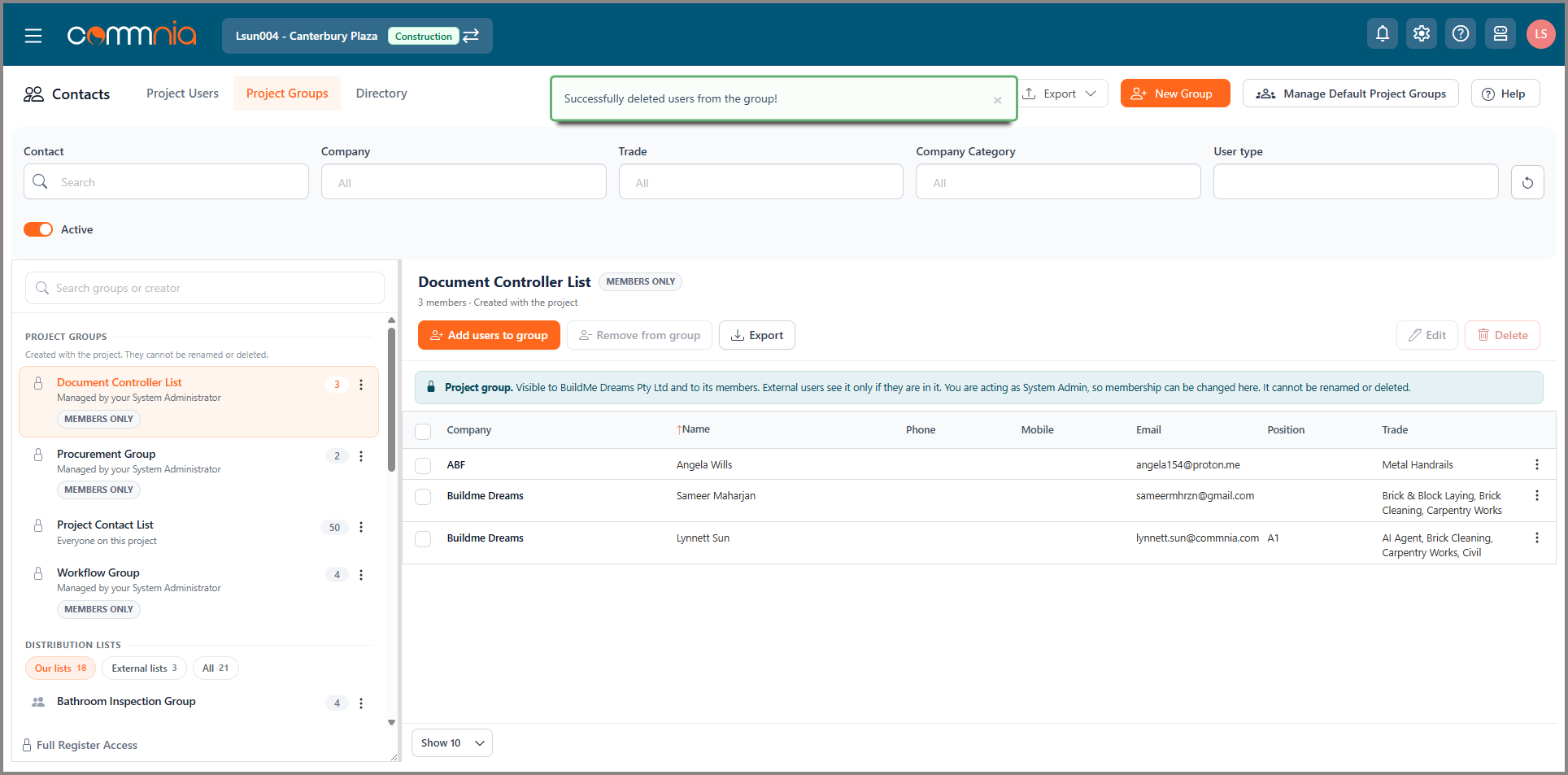This screenshot has height=775, width=1568.
Task: Open the Company filter dropdown
Action: click(x=464, y=182)
